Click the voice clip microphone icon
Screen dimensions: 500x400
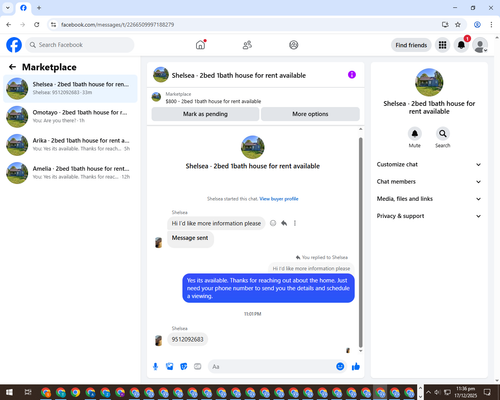pos(155,367)
